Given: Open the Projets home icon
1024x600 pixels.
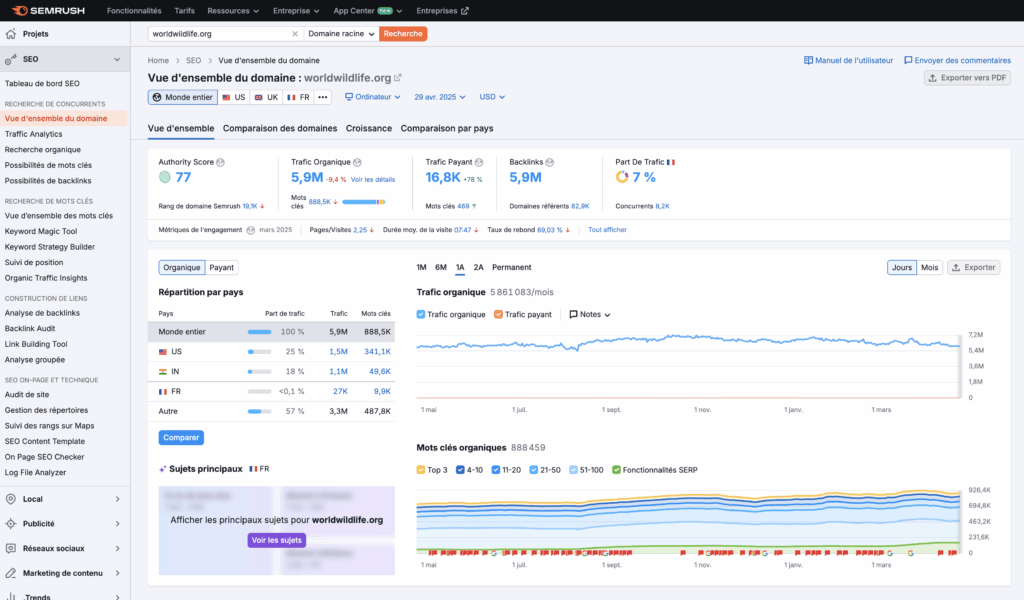Looking at the screenshot, I should 11,34.
